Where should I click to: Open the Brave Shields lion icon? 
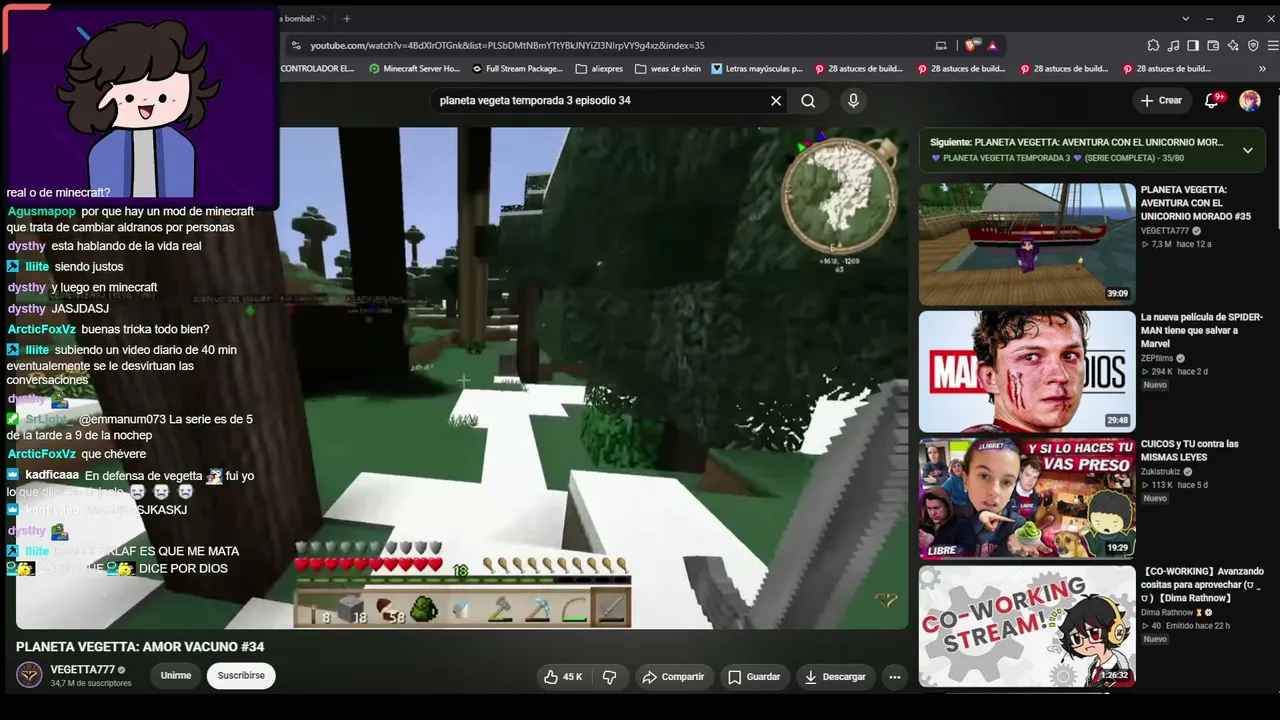(x=971, y=45)
